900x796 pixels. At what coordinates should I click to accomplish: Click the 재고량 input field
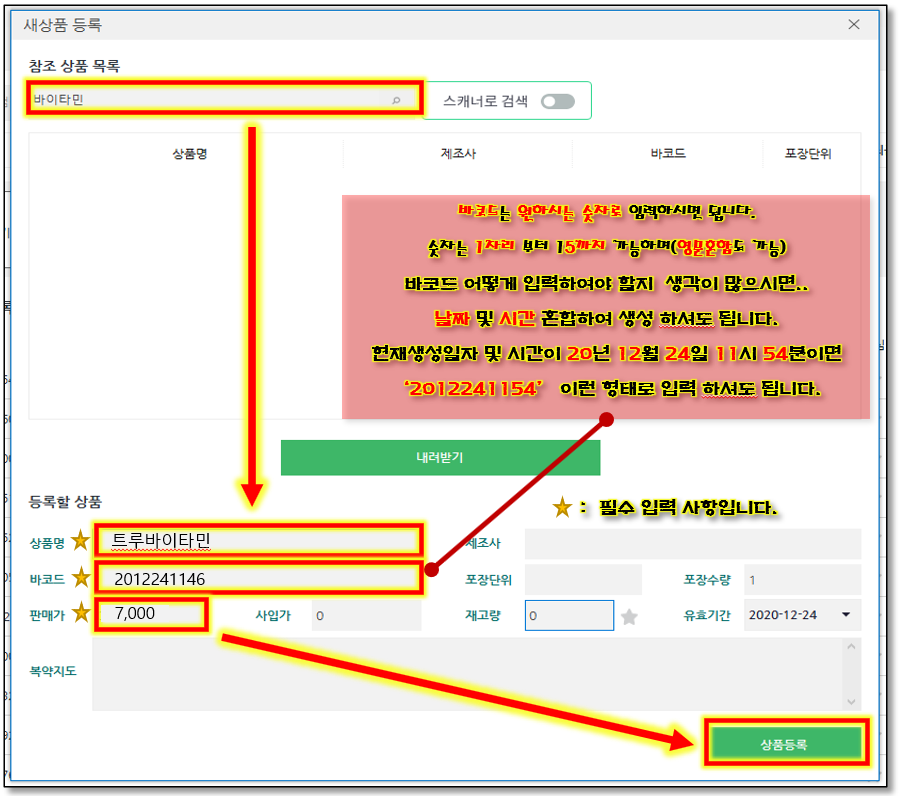tap(568, 616)
